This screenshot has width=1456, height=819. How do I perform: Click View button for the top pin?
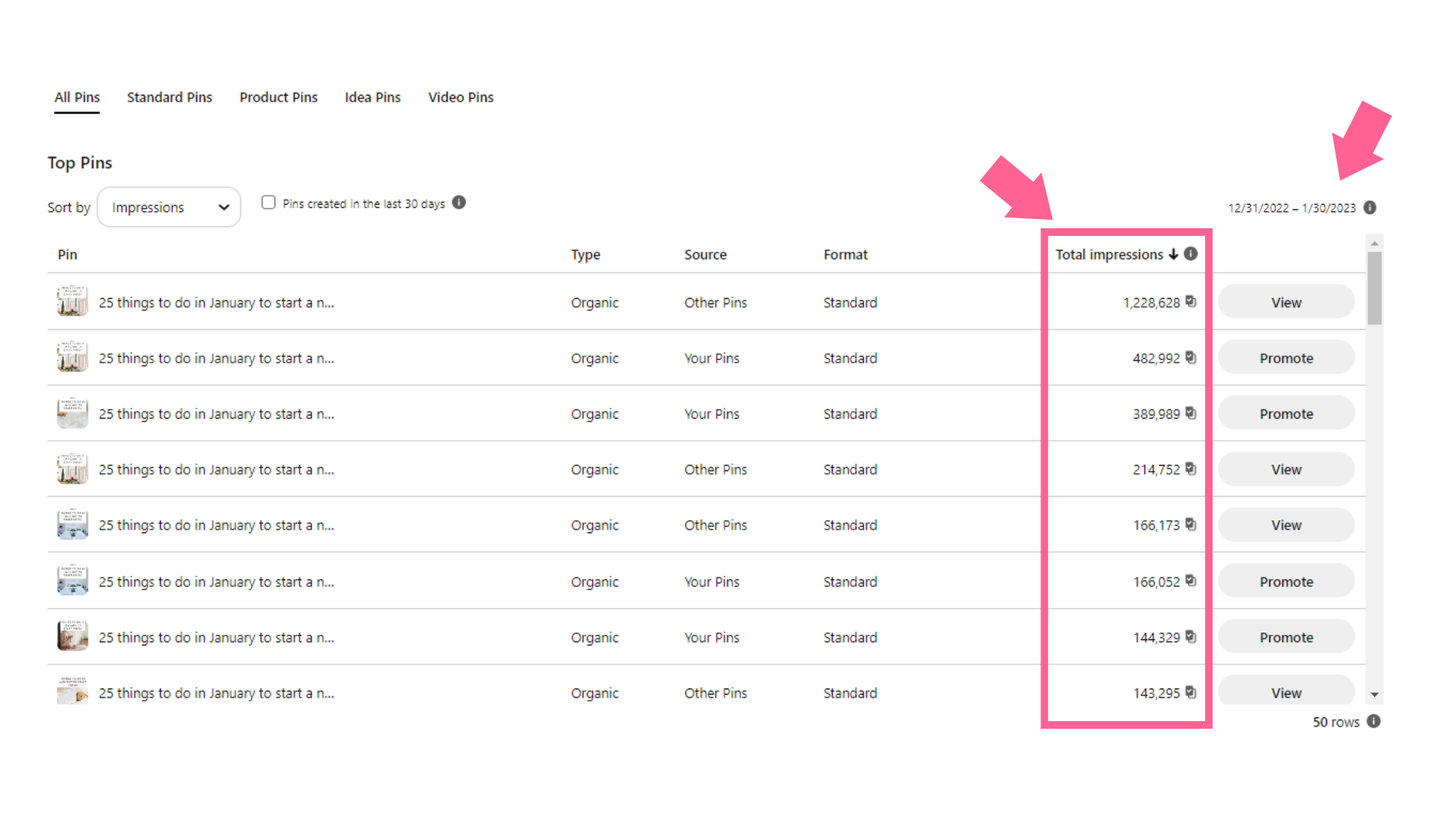[1285, 302]
